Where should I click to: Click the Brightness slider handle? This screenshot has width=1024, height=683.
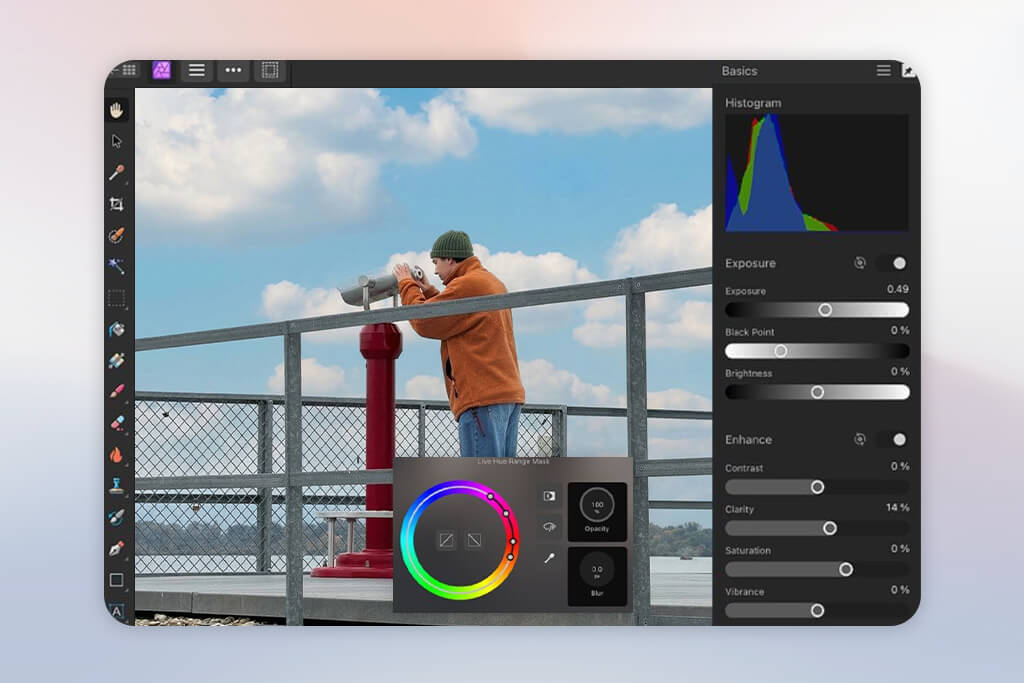tap(817, 392)
